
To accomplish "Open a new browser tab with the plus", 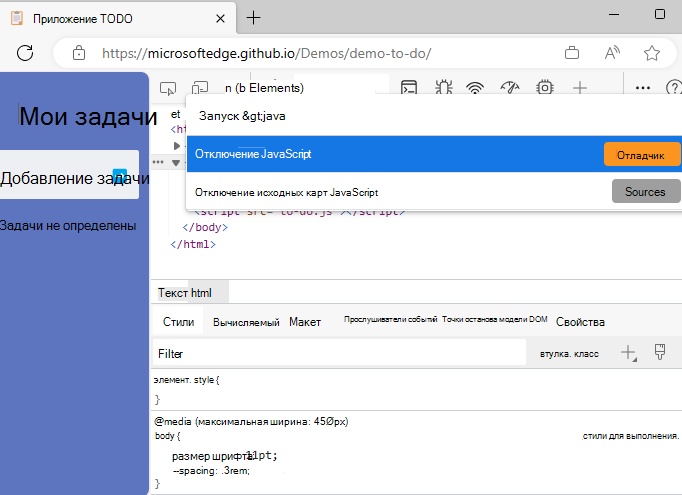I will tap(253, 18).
